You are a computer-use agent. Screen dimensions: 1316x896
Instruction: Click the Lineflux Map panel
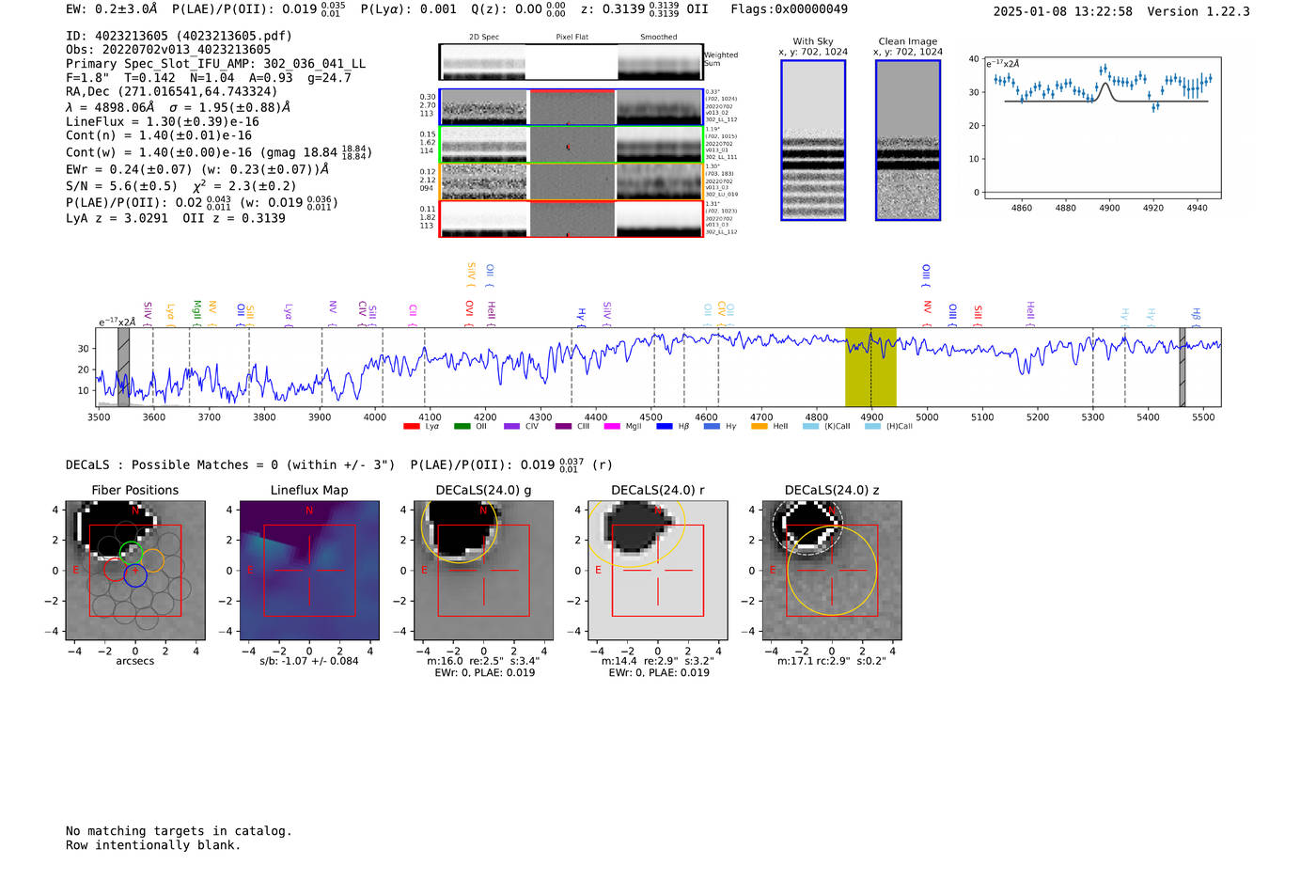click(x=309, y=571)
